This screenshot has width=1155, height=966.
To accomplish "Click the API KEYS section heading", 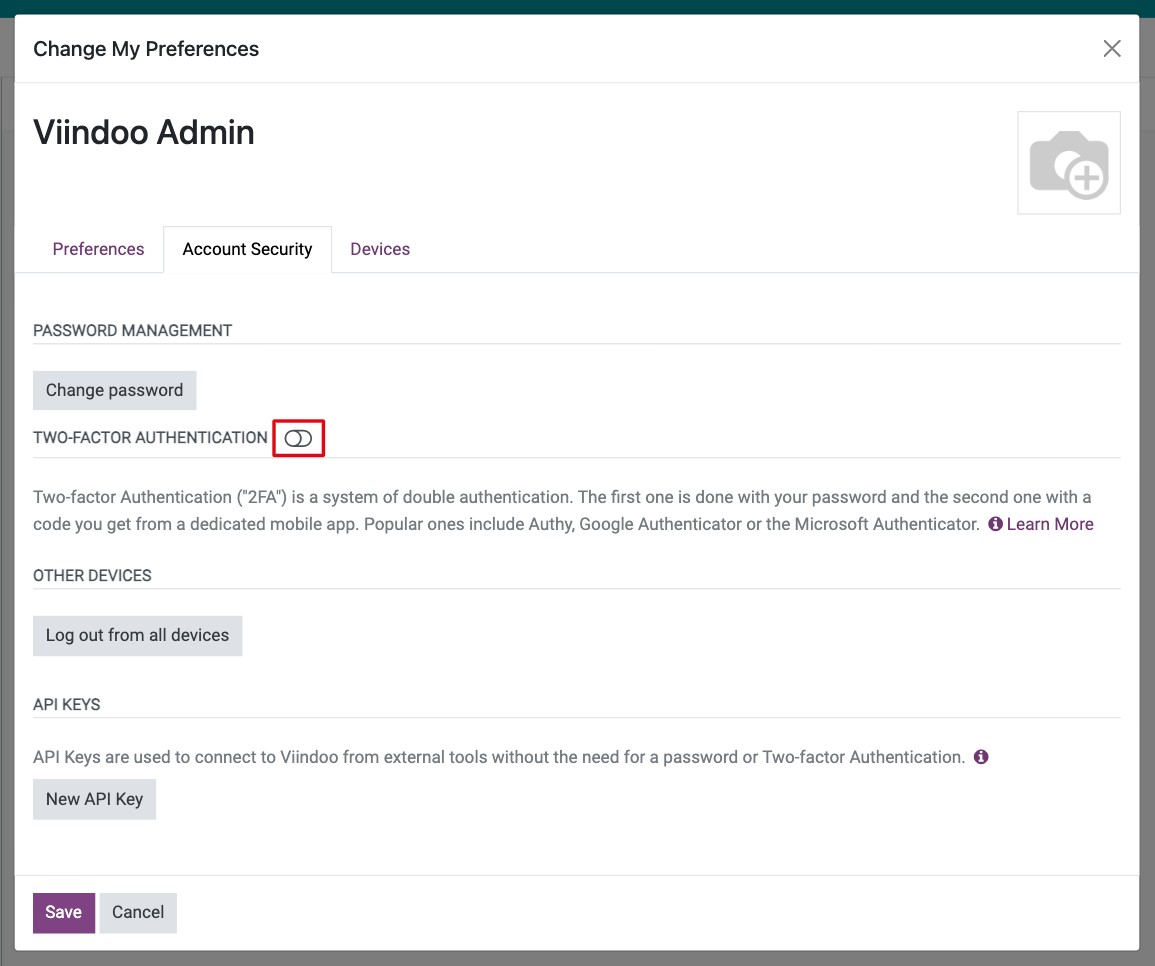I will coord(66,704).
